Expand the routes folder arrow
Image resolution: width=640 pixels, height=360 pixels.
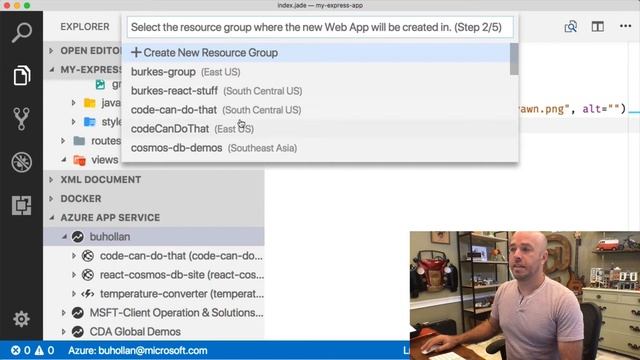click(x=63, y=141)
